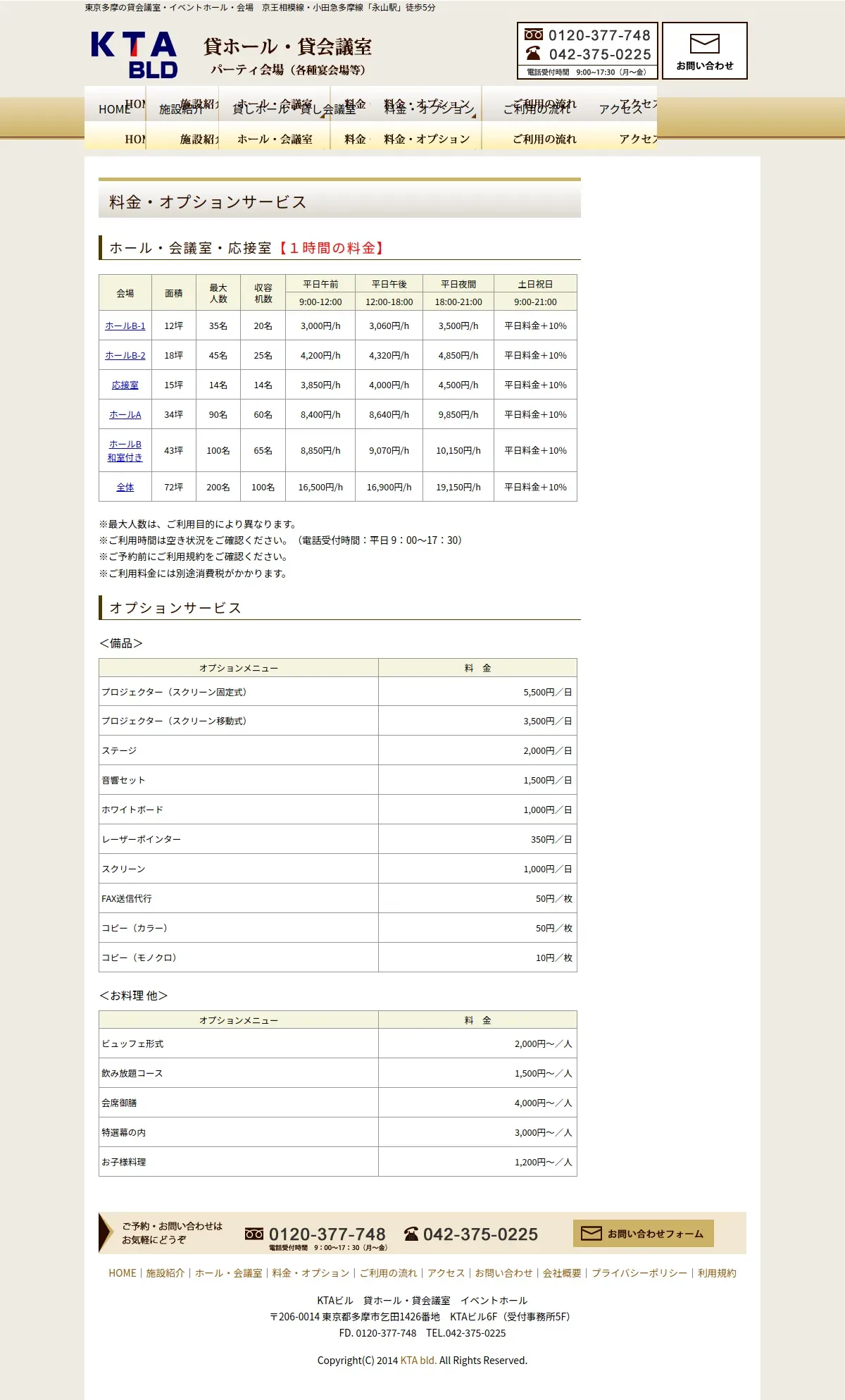Screen dimensions: 845x1400
Task: Open the 応接室 venue link
Action: coord(125,385)
